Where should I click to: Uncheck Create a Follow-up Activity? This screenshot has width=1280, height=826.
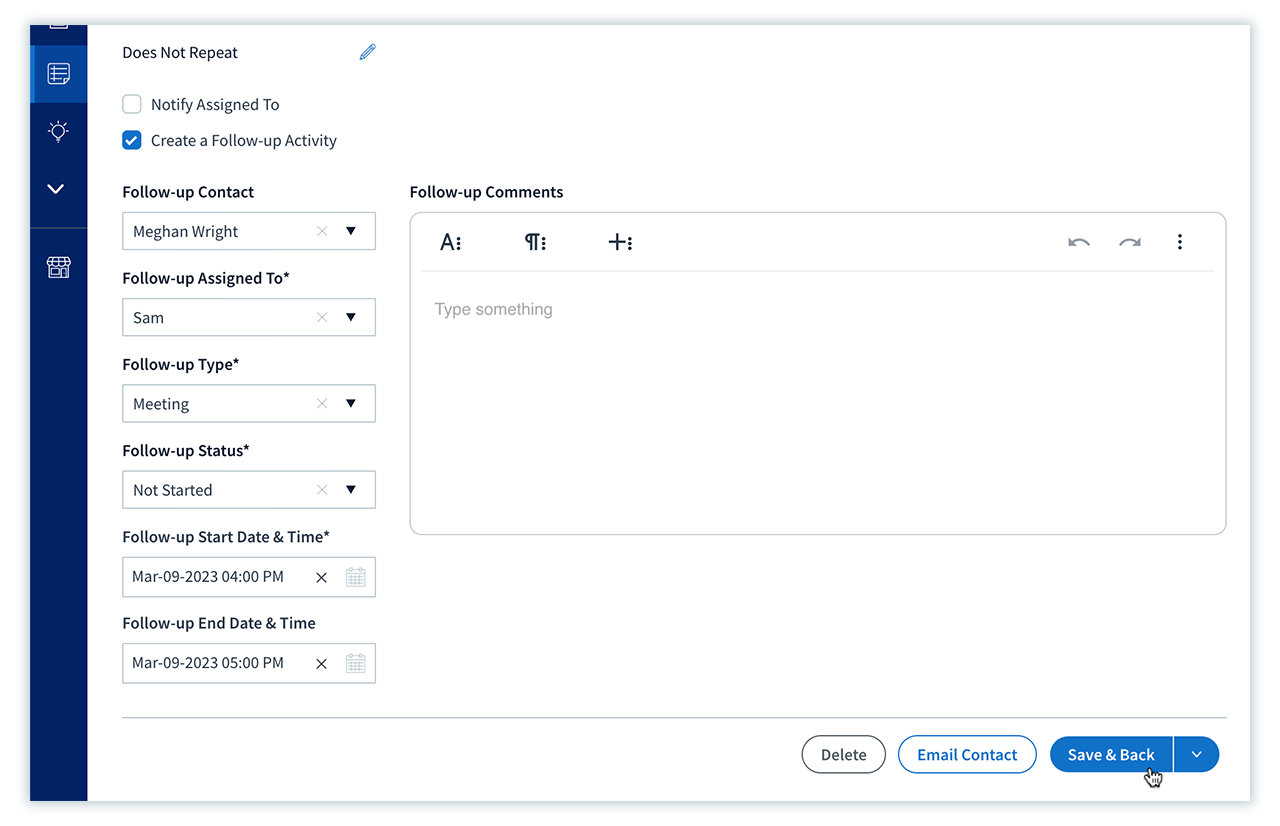[131, 140]
